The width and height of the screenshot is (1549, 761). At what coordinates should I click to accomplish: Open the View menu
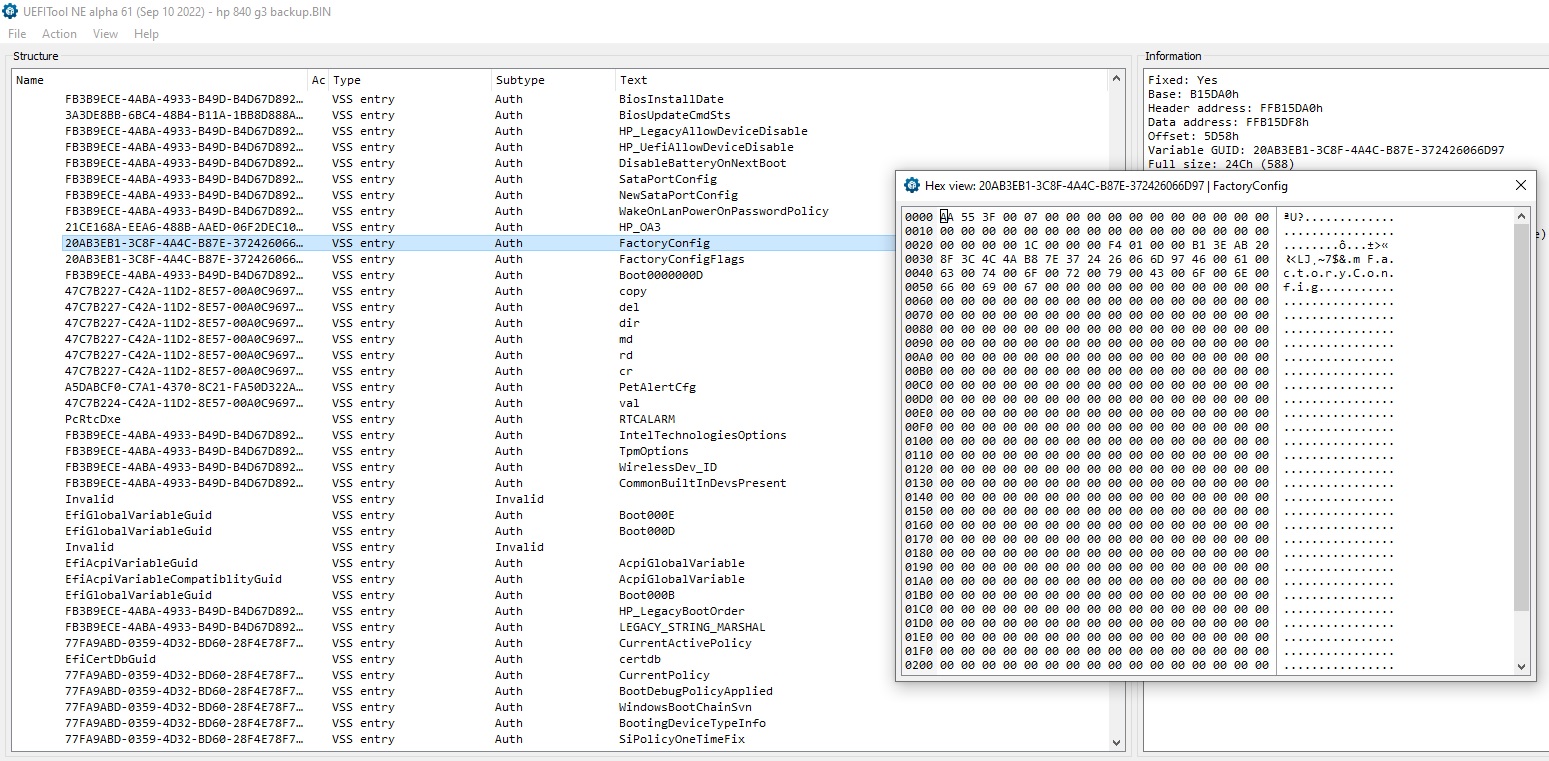105,34
